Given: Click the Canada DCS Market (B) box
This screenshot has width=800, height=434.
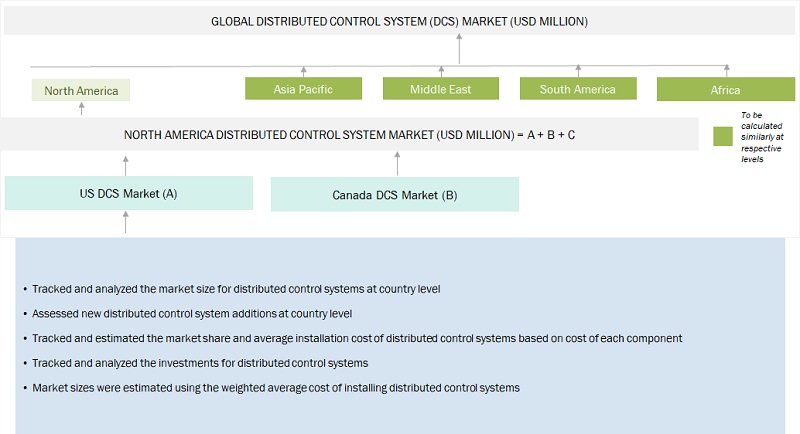Looking at the screenshot, I should click(x=395, y=195).
